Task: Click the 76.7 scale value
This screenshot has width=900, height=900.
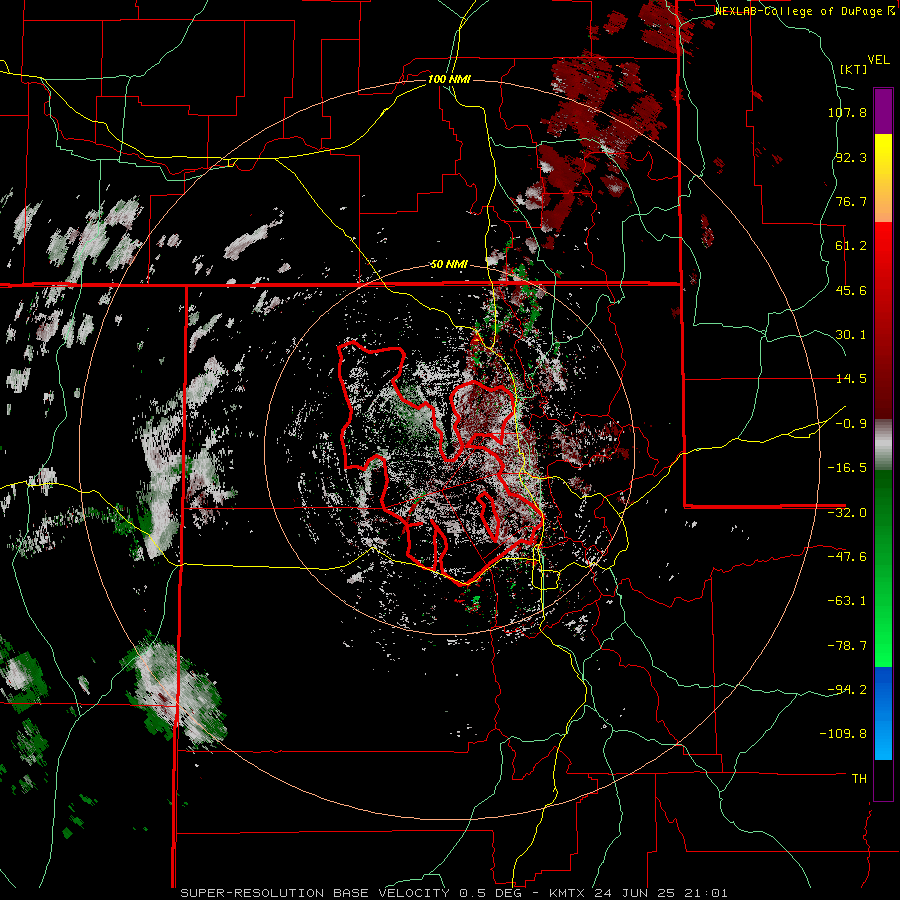Action: pyautogui.click(x=851, y=201)
